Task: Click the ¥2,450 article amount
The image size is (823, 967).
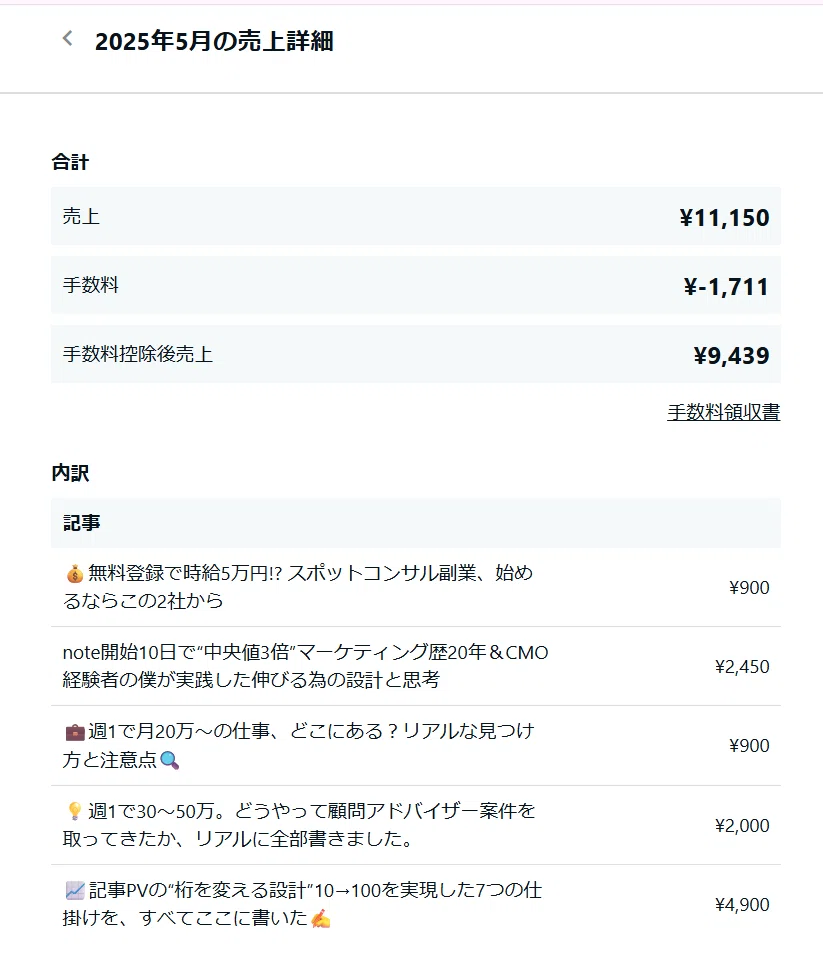Action: [742, 667]
